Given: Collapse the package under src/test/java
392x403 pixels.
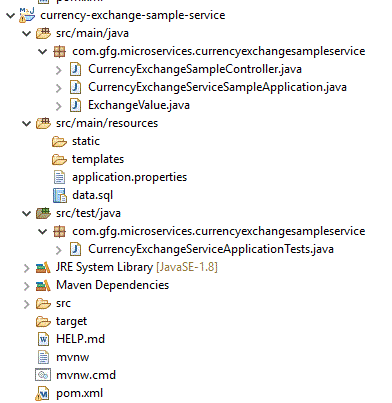Looking at the screenshot, I should pyautogui.click(x=43, y=231).
